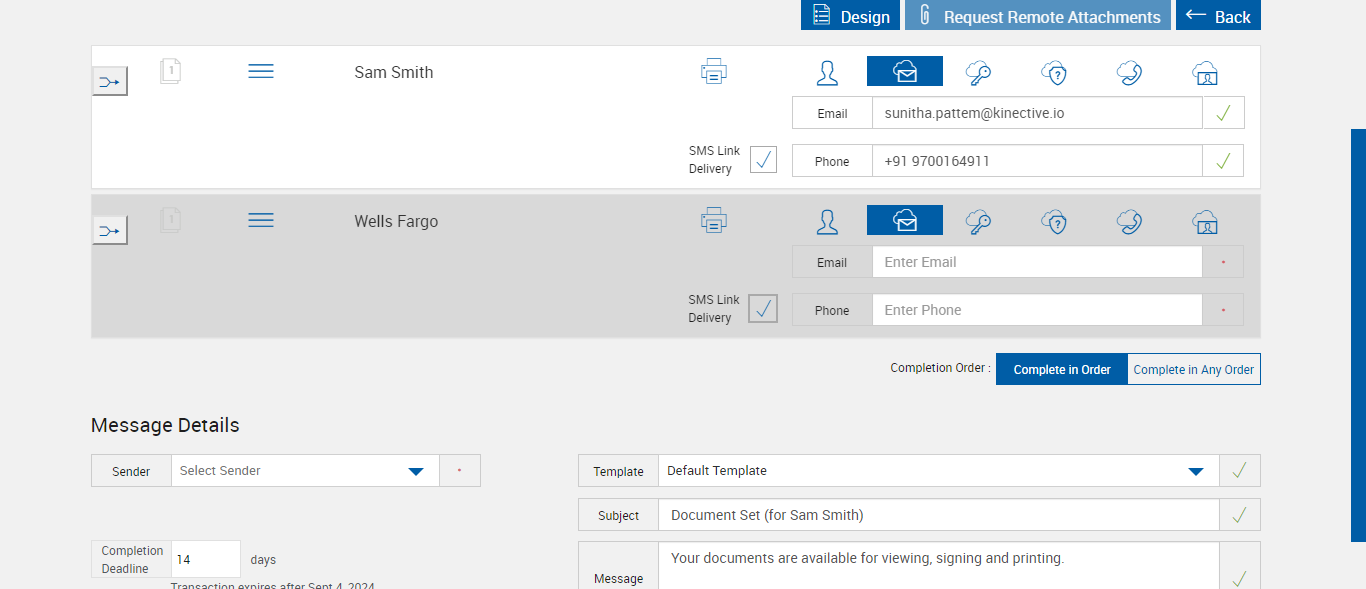Toggle SMS Link Delivery checkbox for Wells Fargo
Screen dimensions: 1366x589
pyautogui.click(x=763, y=309)
